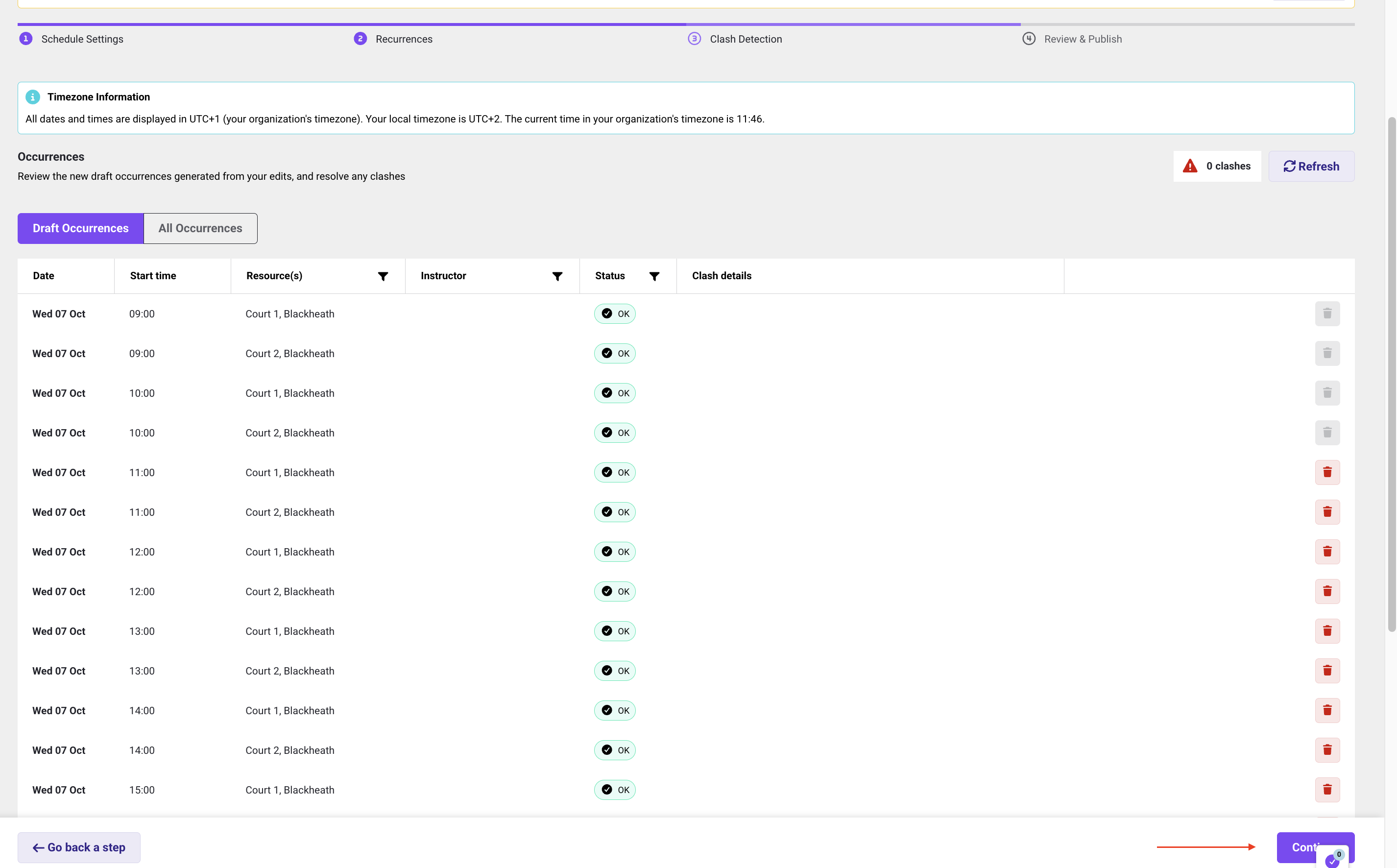
Task: Go to the Recurrences step
Action: tap(393, 39)
